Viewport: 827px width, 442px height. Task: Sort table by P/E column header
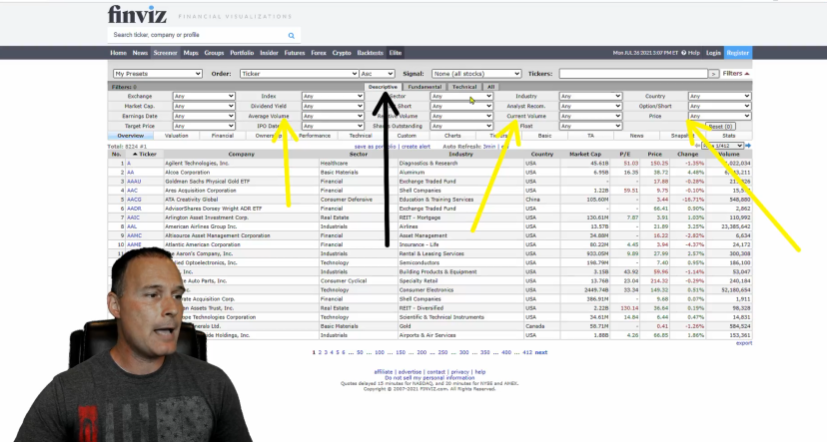pos(624,154)
